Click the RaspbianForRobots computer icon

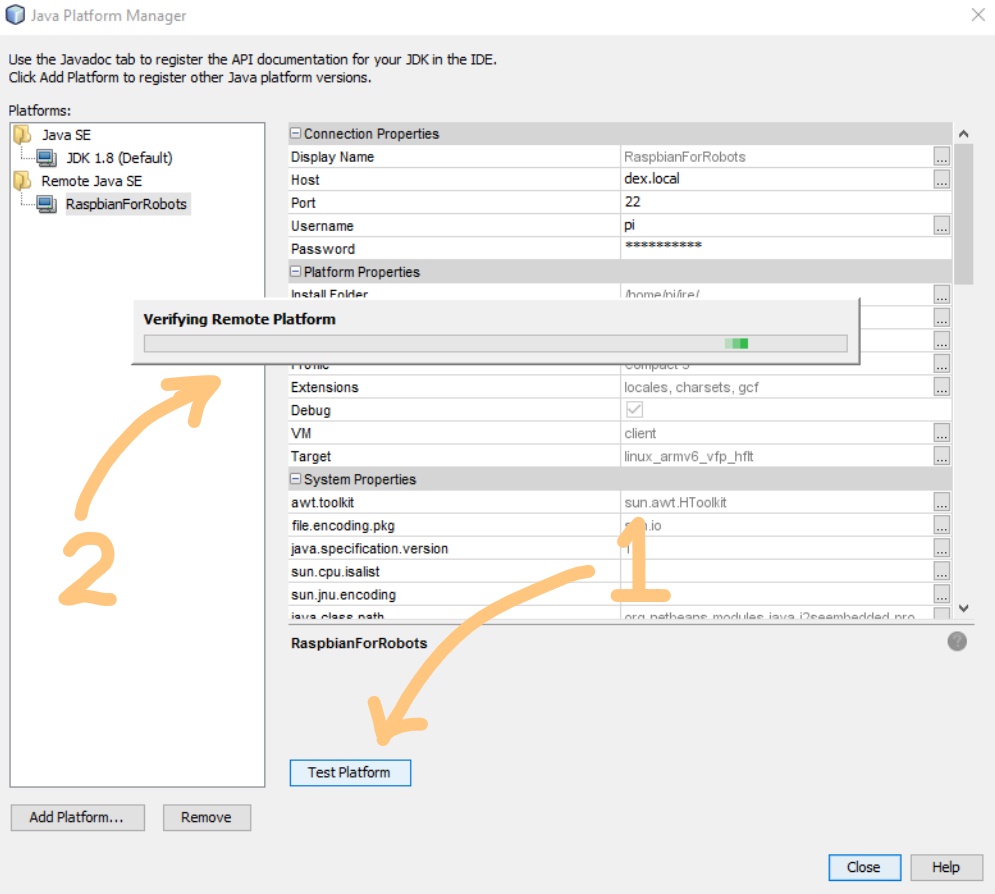(x=46, y=204)
